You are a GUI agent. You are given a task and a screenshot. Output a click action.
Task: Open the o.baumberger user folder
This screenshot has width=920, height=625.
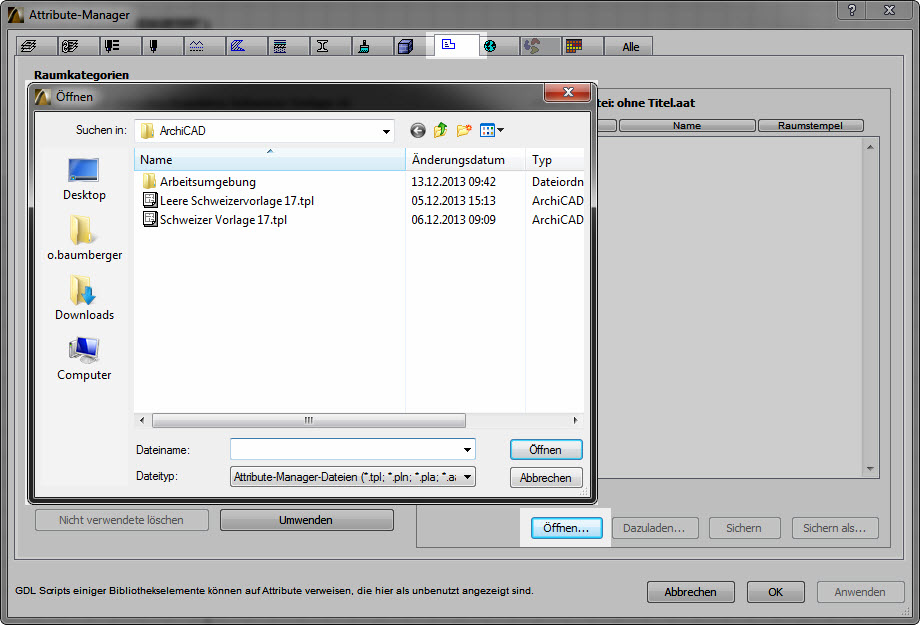[x=84, y=238]
